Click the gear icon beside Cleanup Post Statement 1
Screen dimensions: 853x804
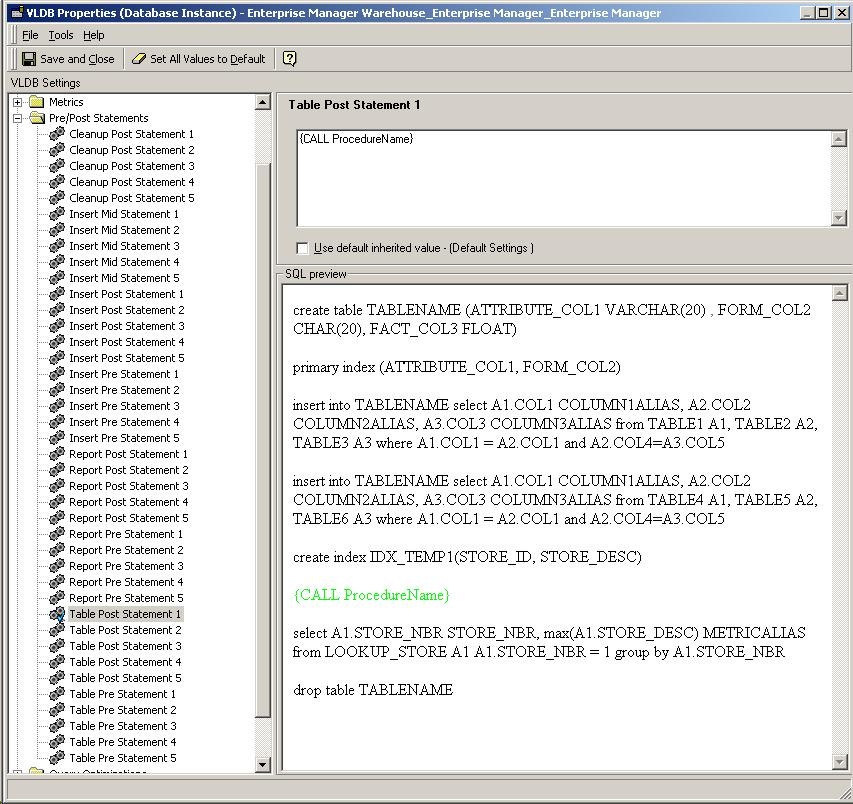[x=57, y=134]
